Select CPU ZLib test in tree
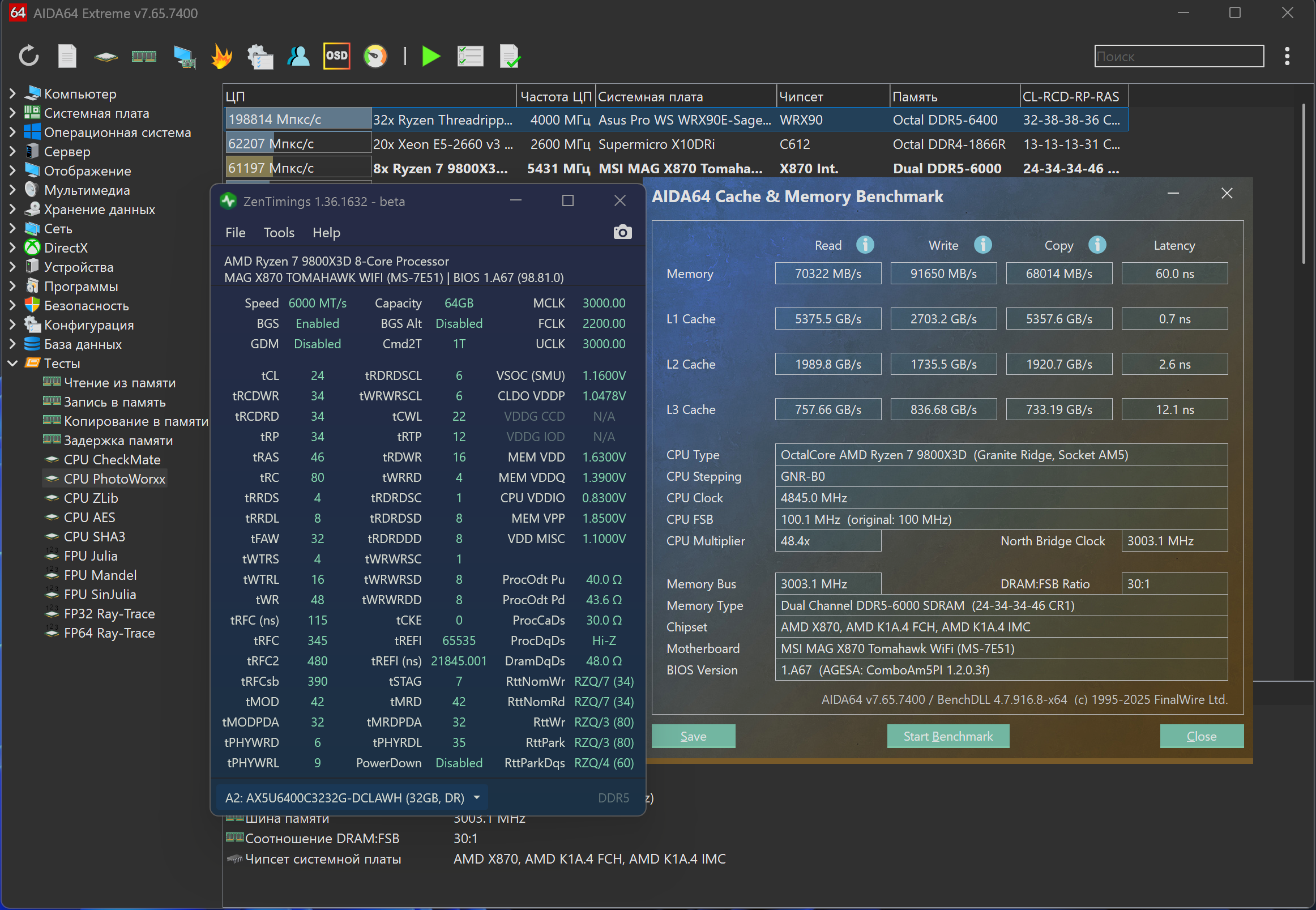This screenshot has height=910, width=1316. point(91,498)
